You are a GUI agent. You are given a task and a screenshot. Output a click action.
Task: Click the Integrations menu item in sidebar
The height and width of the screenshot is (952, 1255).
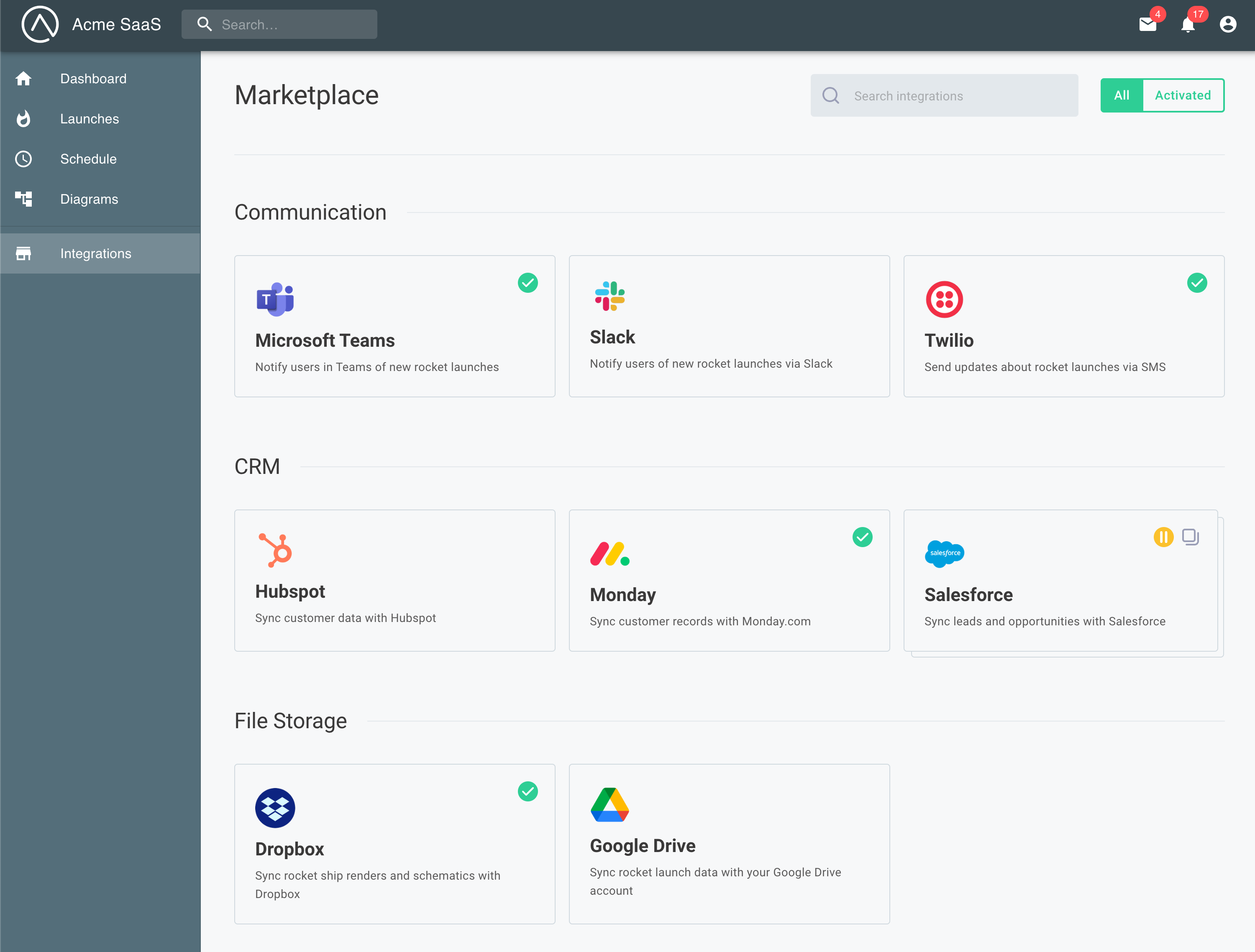tap(100, 253)
